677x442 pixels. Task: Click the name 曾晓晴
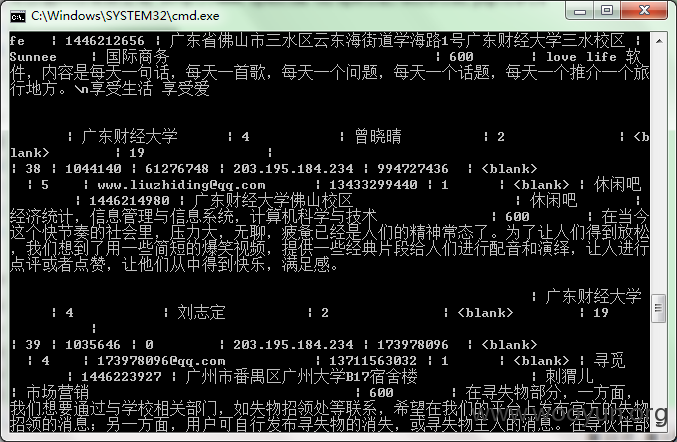(x=378, y=136)
